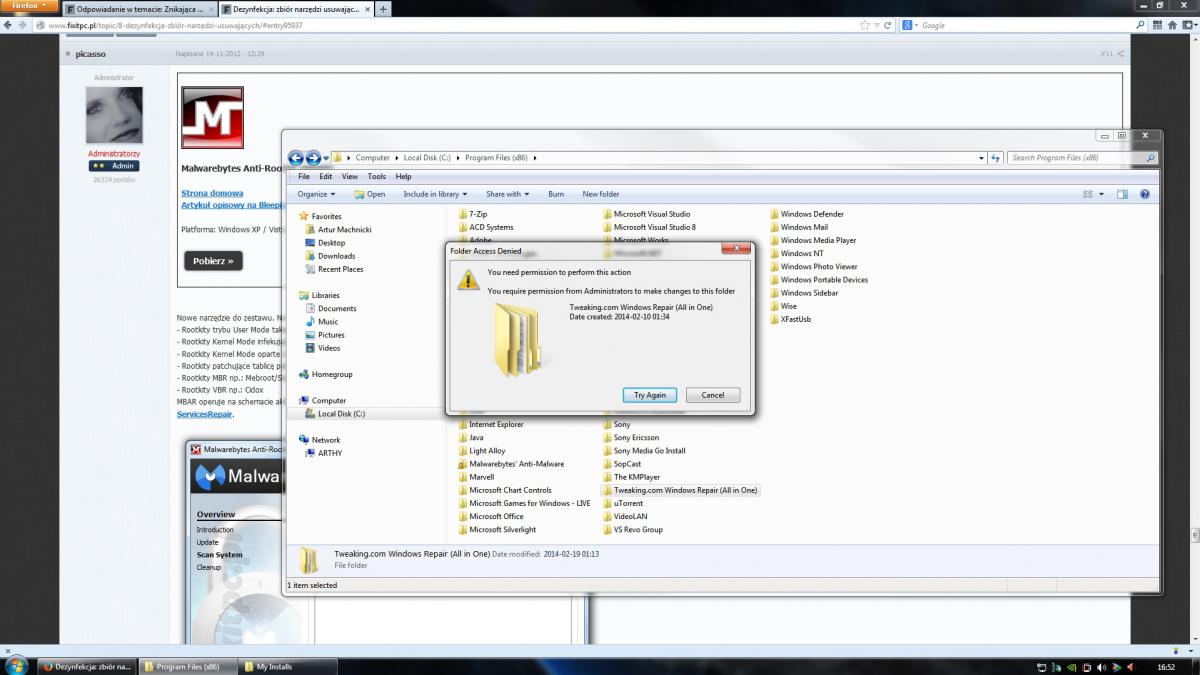Open Pictures library
The width and height of the screenshot is (1200, 675).
point(331,335)
